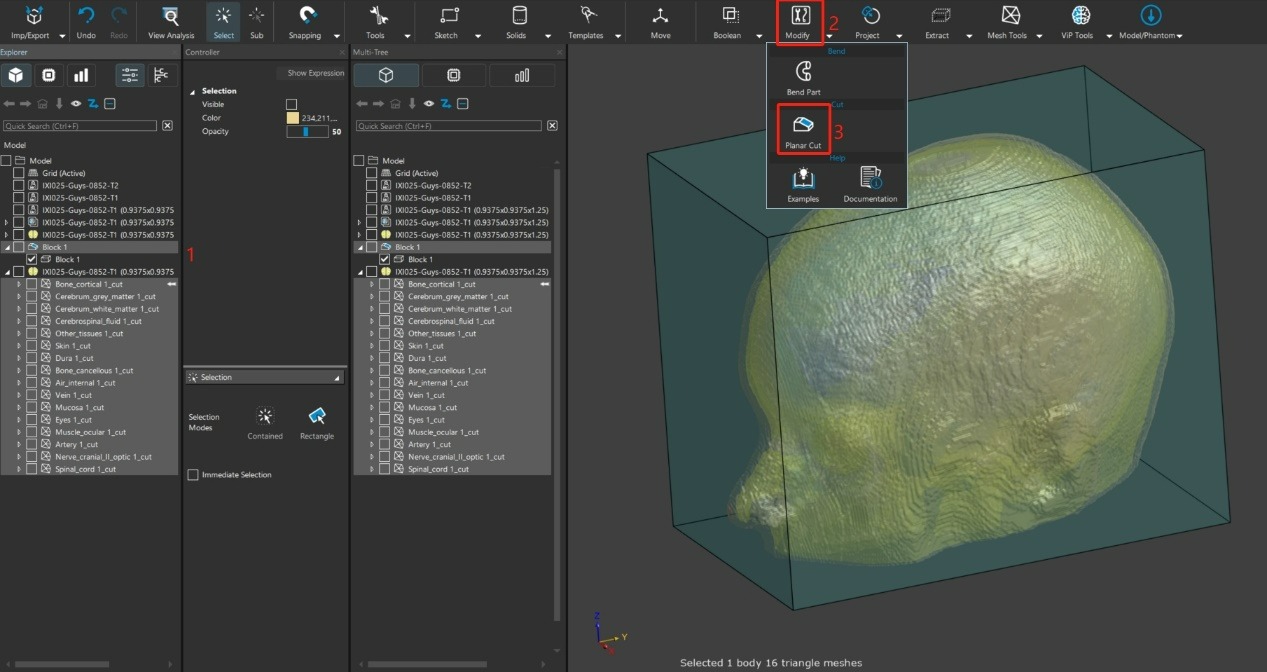Click the Explorer Quick Search field
The image size is (1267, 672).
tap(80, 126)
